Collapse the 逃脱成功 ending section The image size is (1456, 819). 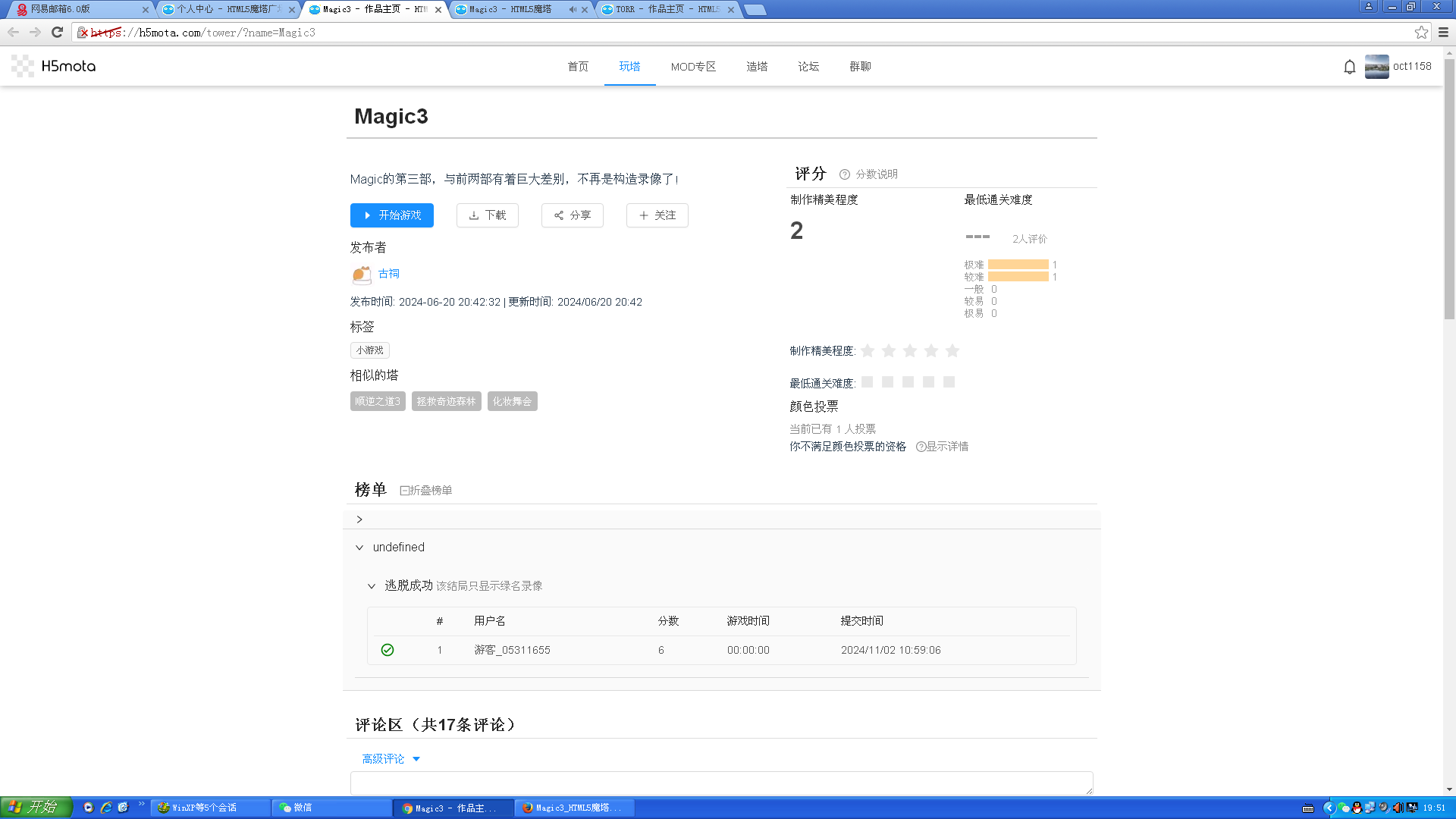(x=371, y=586)
